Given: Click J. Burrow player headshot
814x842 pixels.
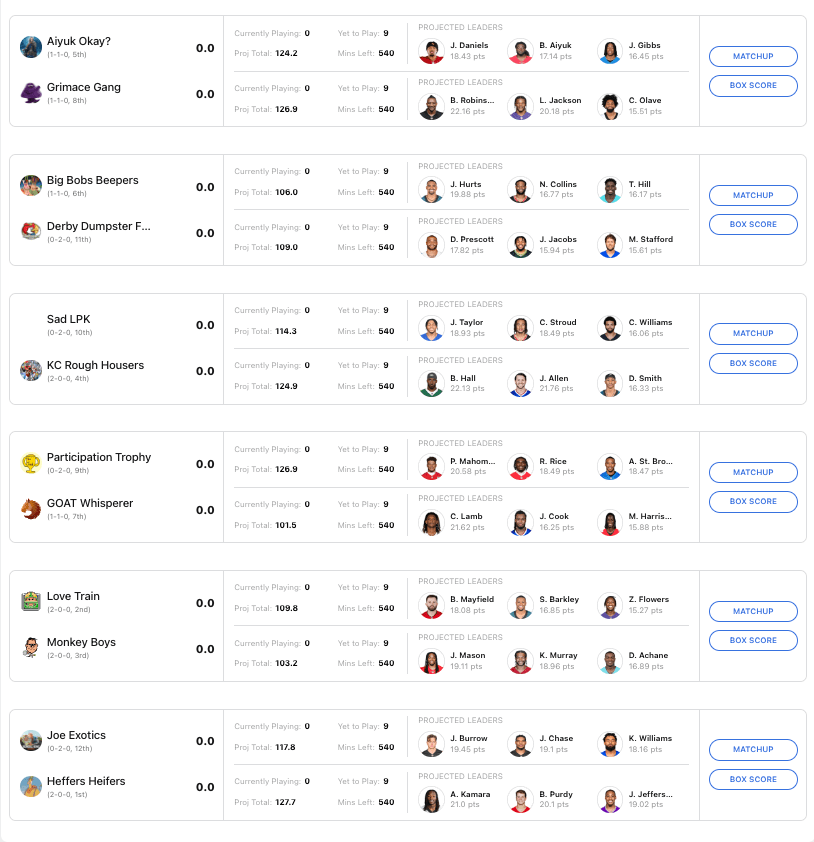Looking at the screenshot, I should point(431,744).
